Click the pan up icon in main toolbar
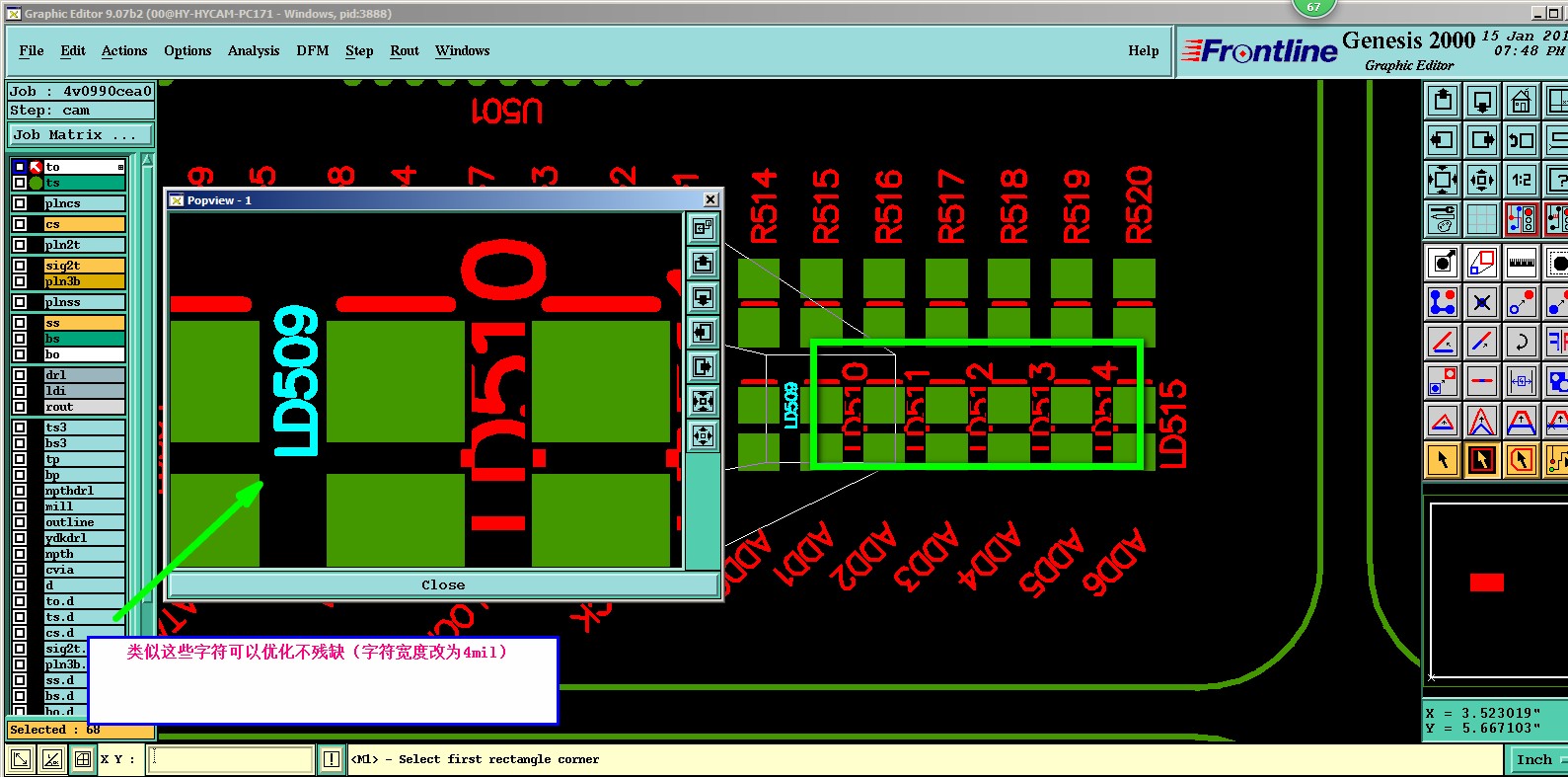This screenshot has height=777, width=1568. click(1444, 101)
